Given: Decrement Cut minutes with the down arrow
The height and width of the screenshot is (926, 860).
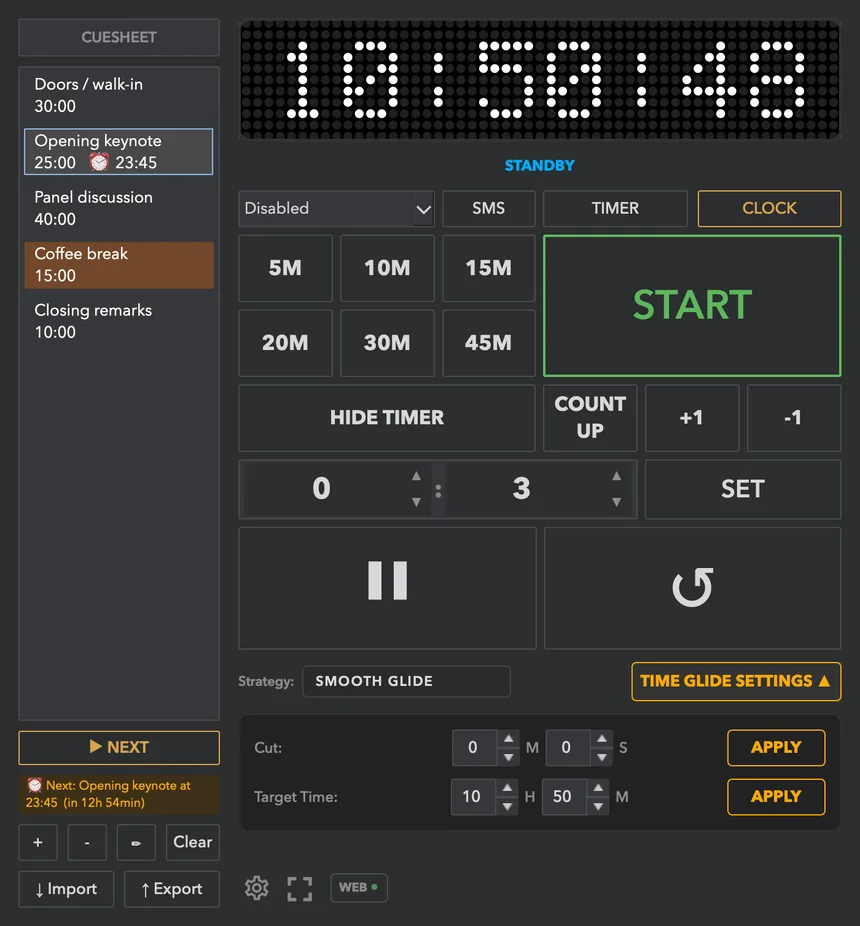Looking at the screenshot, I should coord(508,757).
